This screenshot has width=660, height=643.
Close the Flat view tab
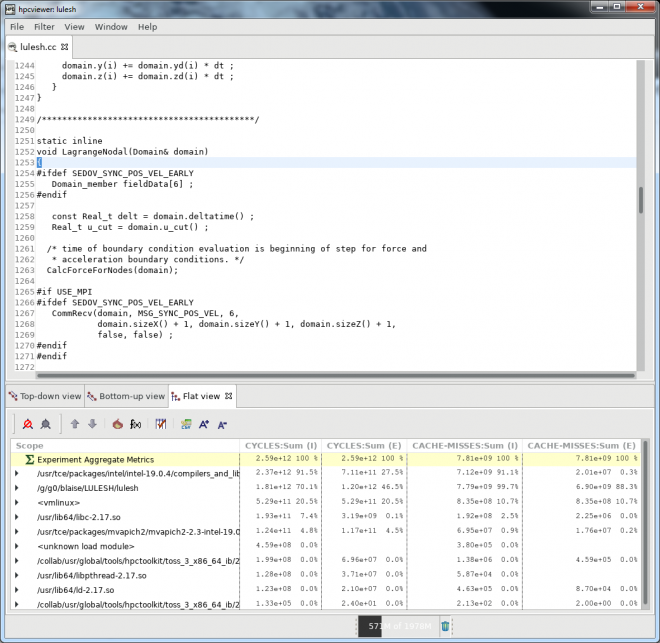(229, 396)
